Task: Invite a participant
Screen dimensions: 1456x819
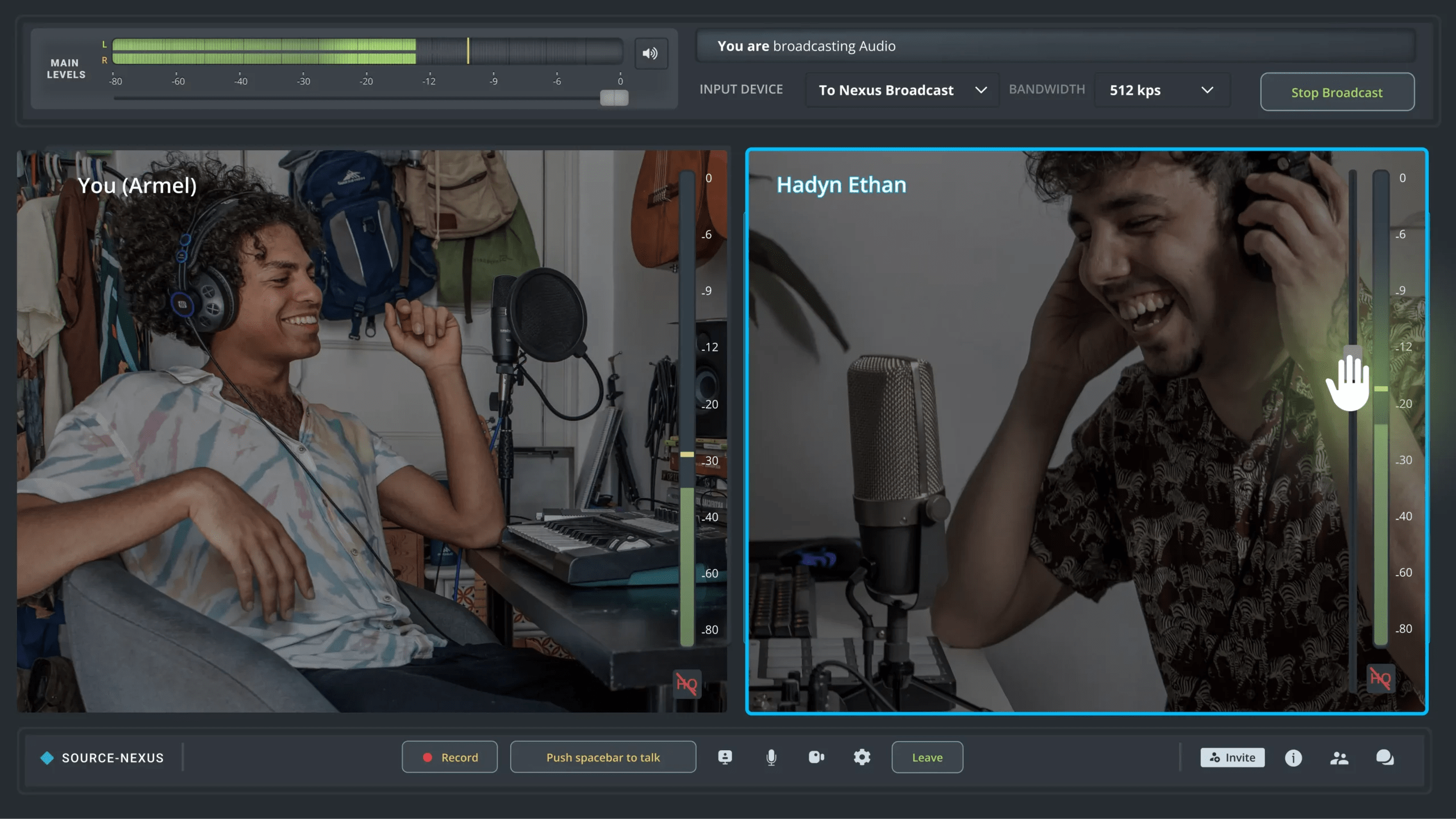Action: point(1232,758)
